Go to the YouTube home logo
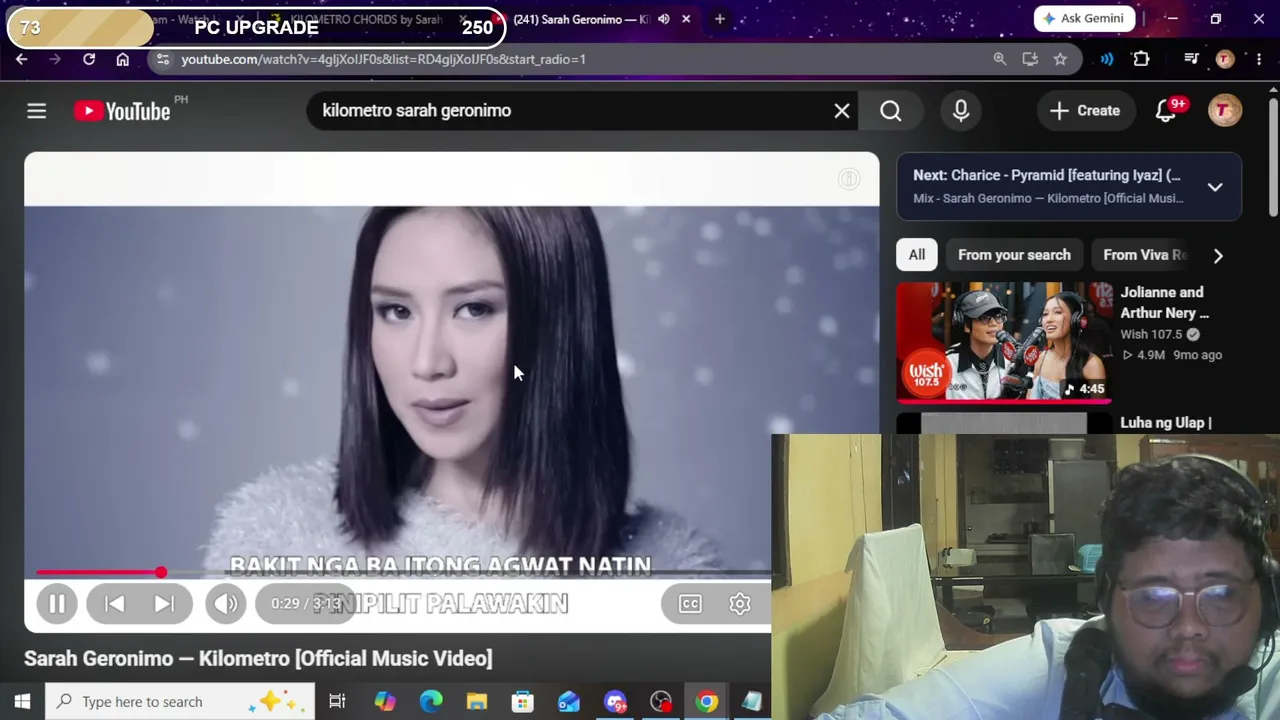The height and width of the screenshot is (720, 1280). click(122, 111)
